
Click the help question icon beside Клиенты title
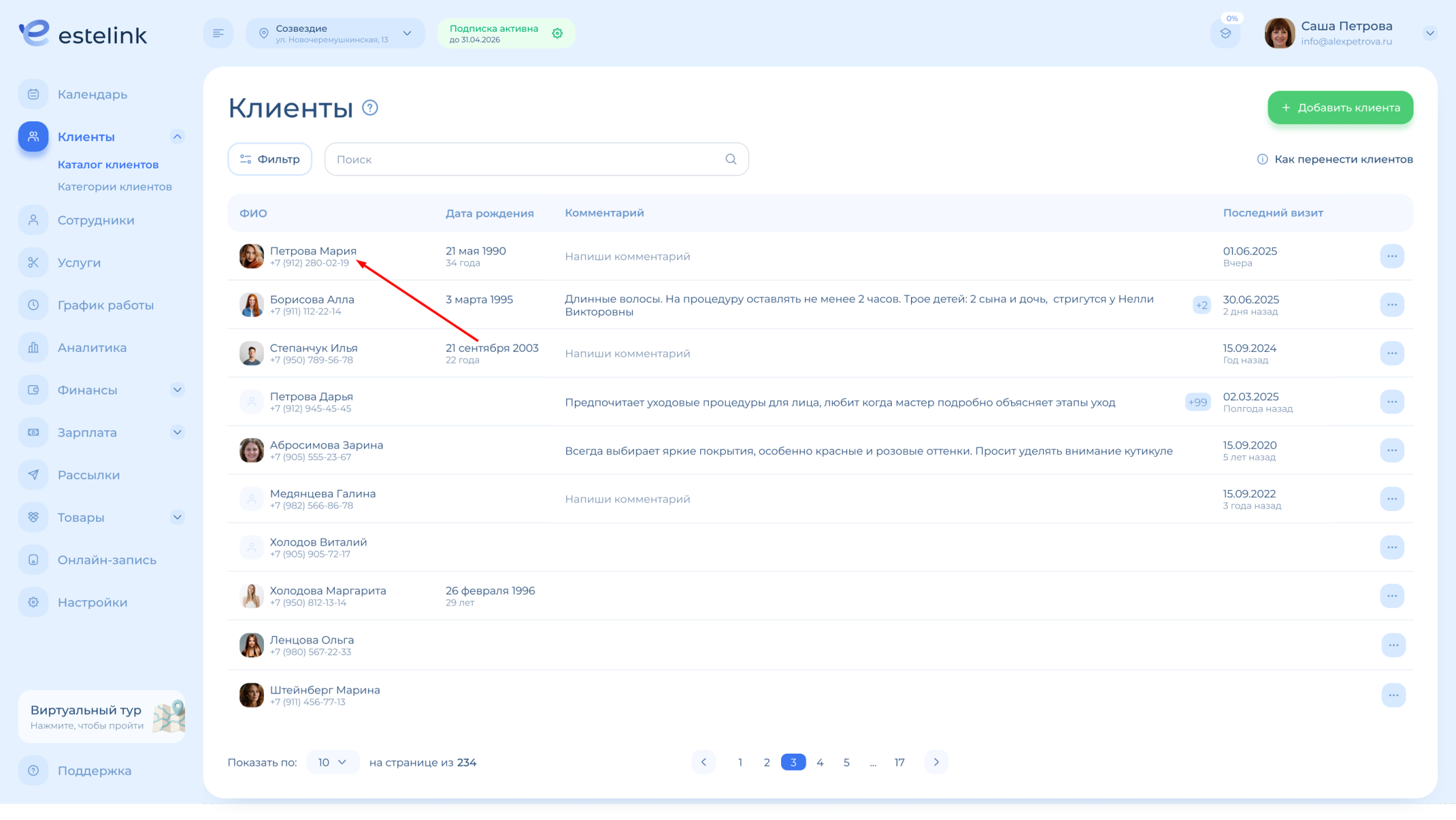tap(370, 107)
